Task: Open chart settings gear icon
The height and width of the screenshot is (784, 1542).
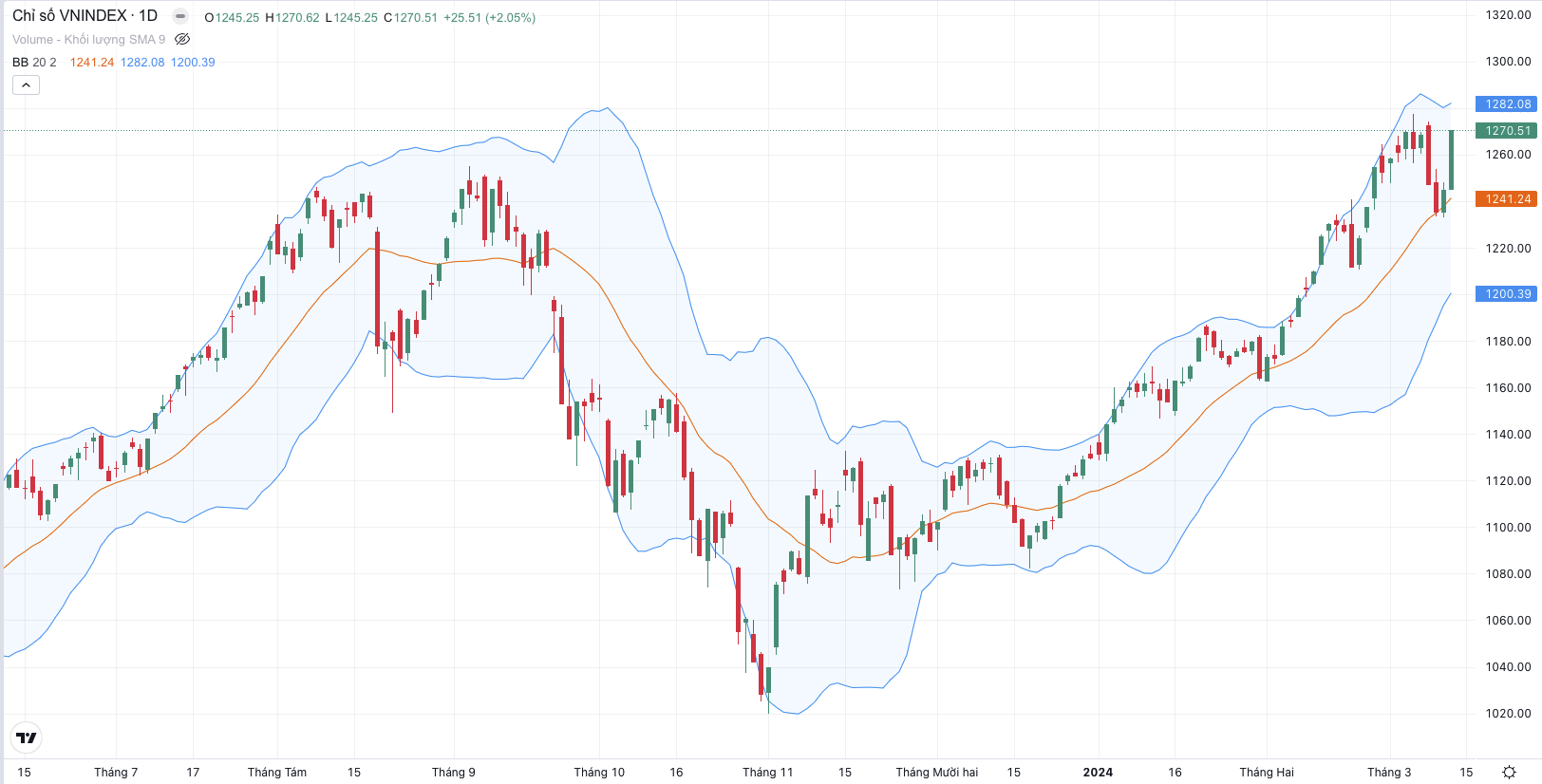Action: pos(1509,772)
